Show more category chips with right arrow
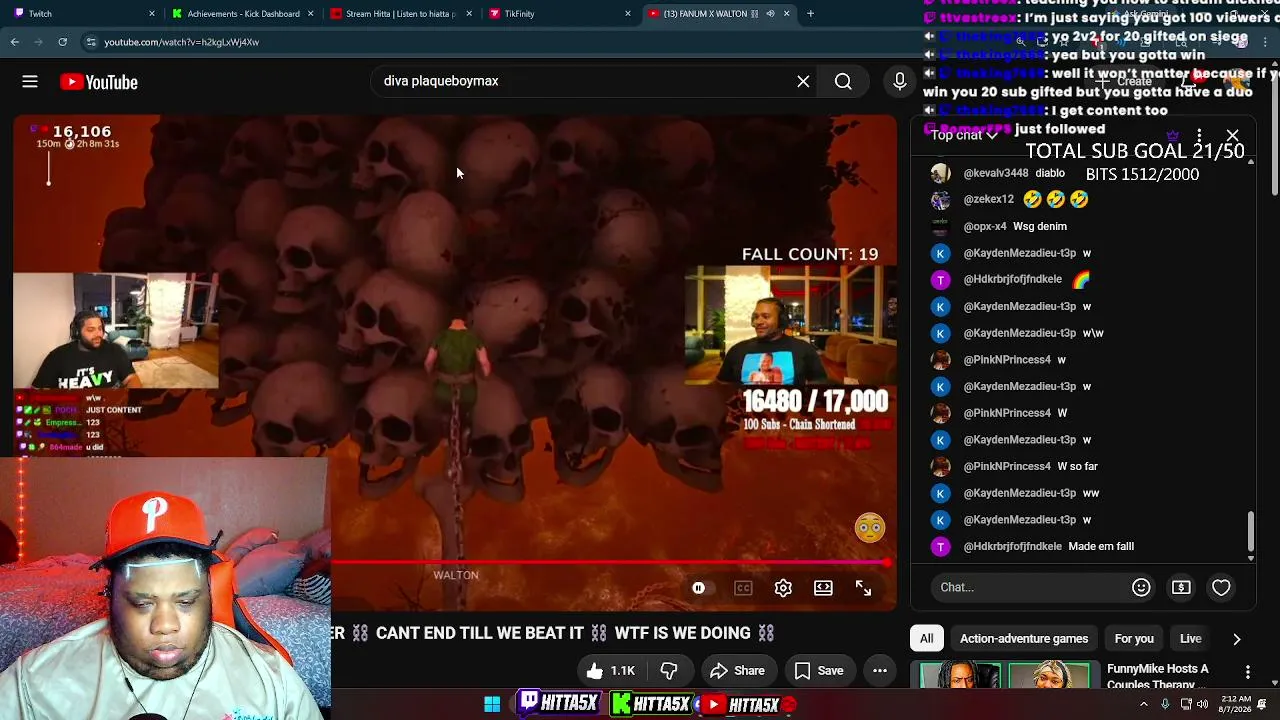The image size is (1280, 720). [x=1236, y=639]
